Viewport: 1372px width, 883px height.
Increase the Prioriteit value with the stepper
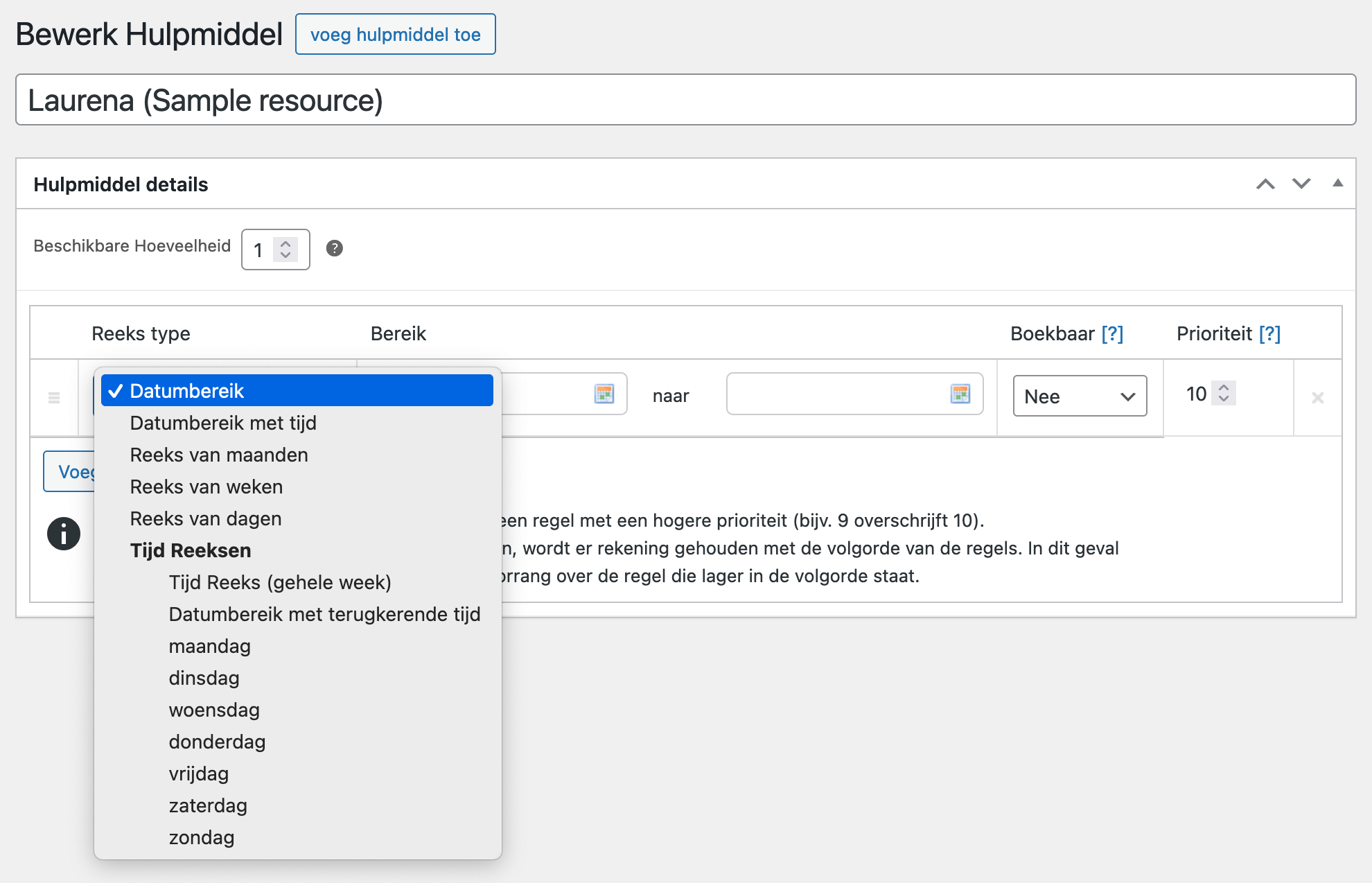(x=1224, y=389)
